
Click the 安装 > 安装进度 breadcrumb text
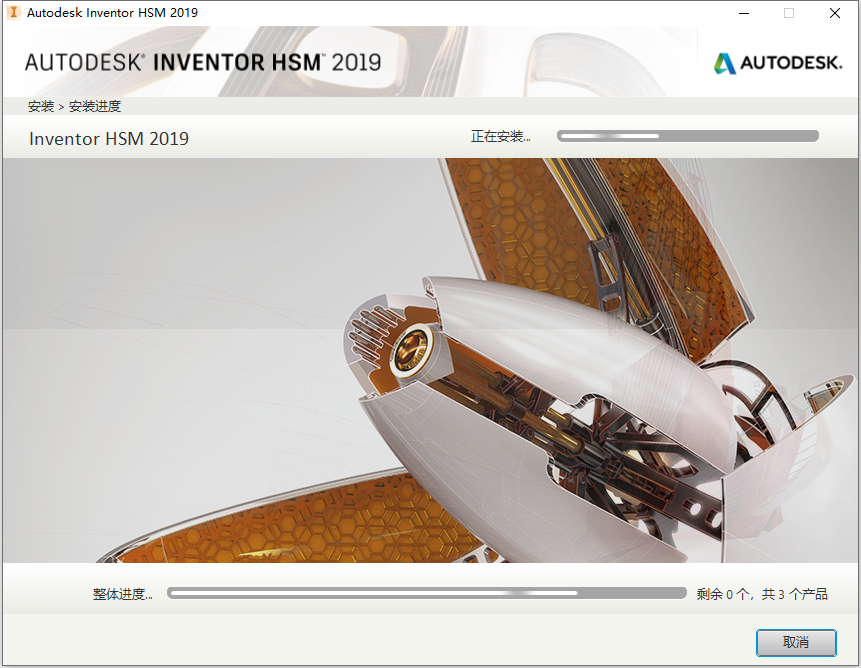coord(74,106)
